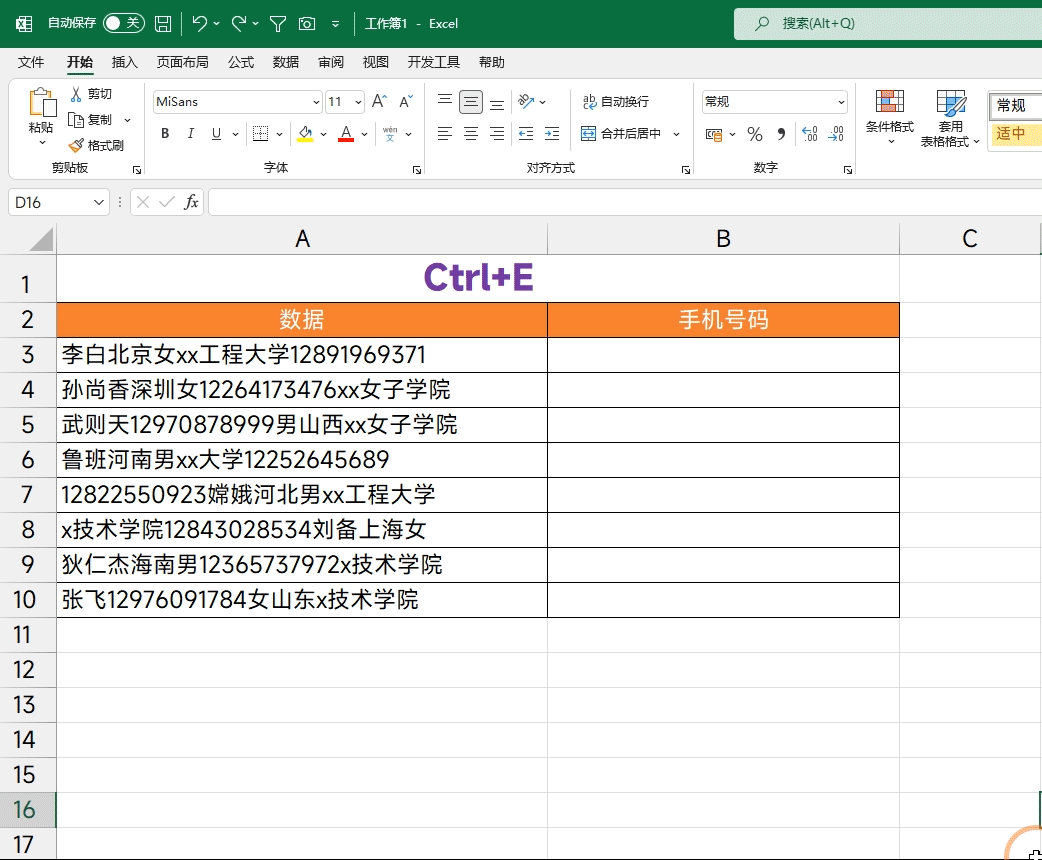Open the MiSans font name dropdown
1042x860 pixels.
316,102
